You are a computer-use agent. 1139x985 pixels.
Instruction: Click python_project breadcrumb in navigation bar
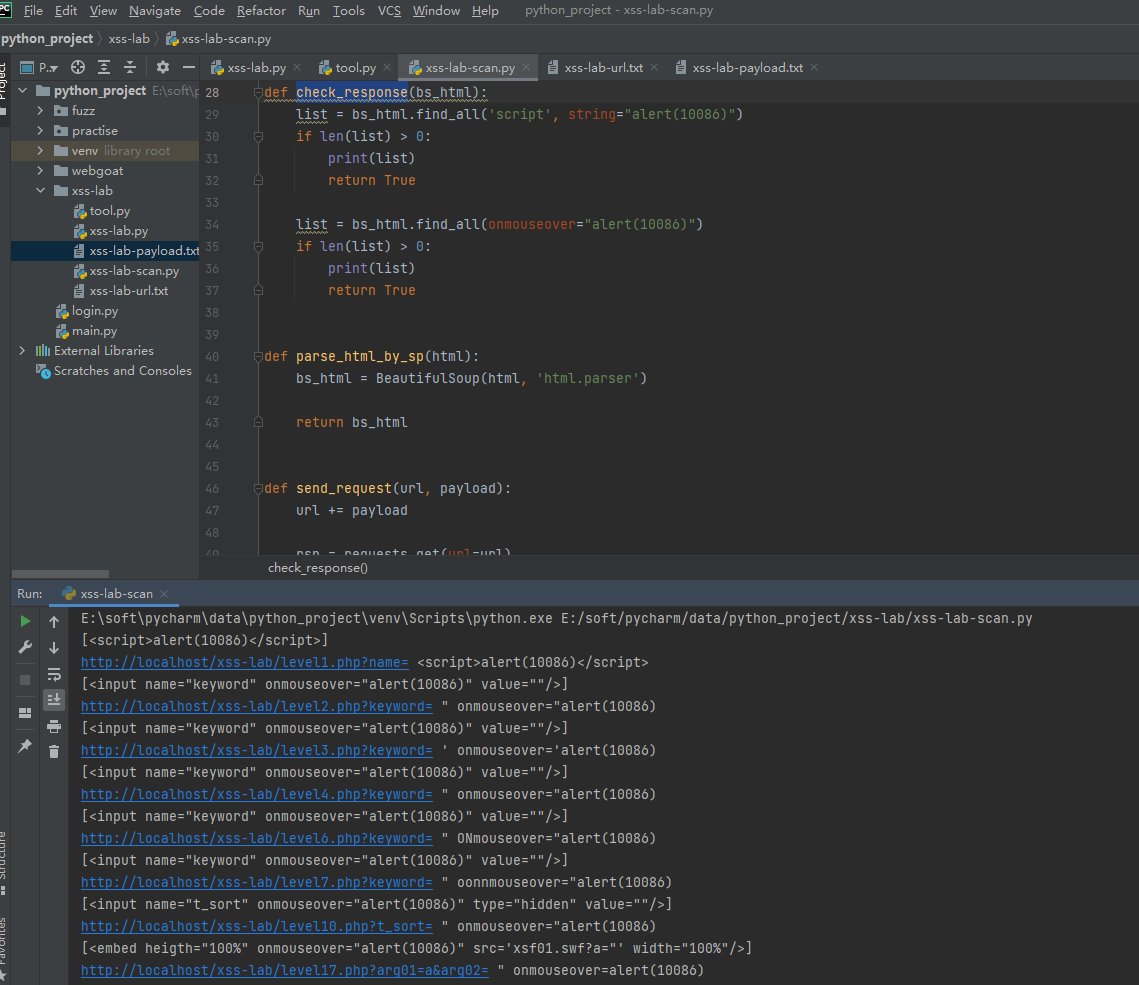click(47, 38)
